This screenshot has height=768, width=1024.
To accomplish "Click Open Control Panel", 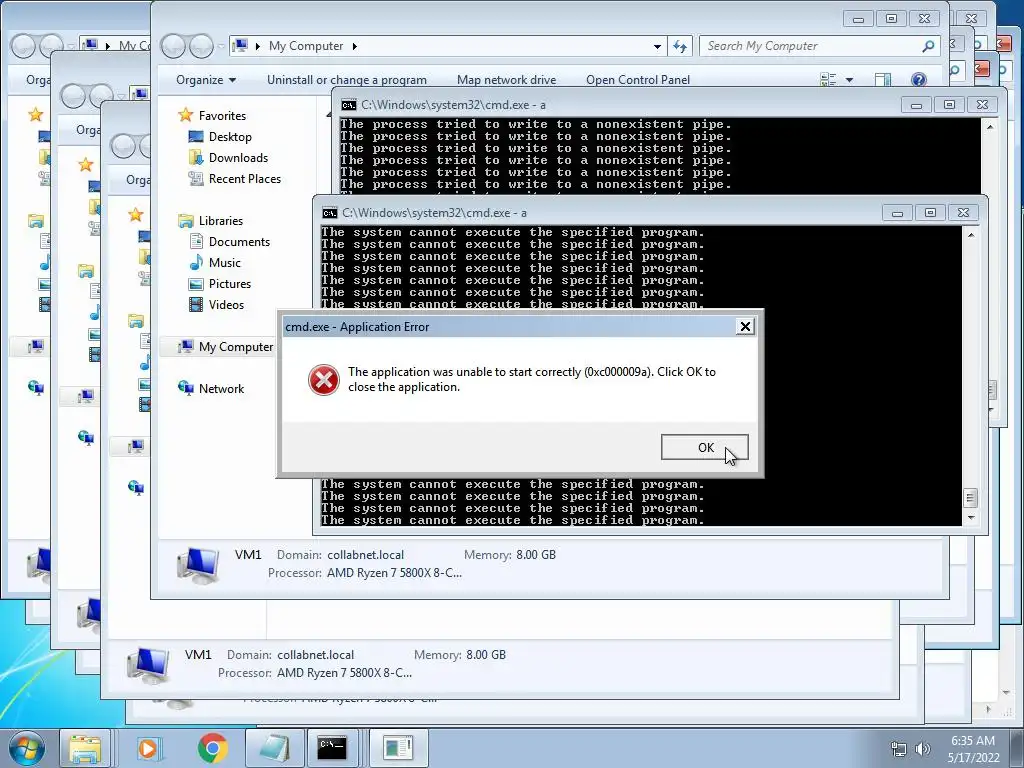I will (637, 80).
